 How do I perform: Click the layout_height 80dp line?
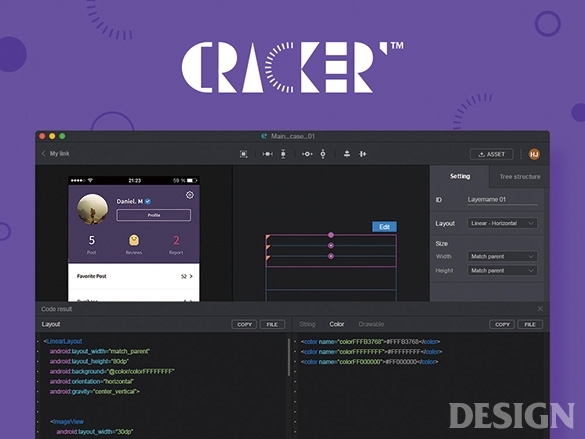[89, 361]
